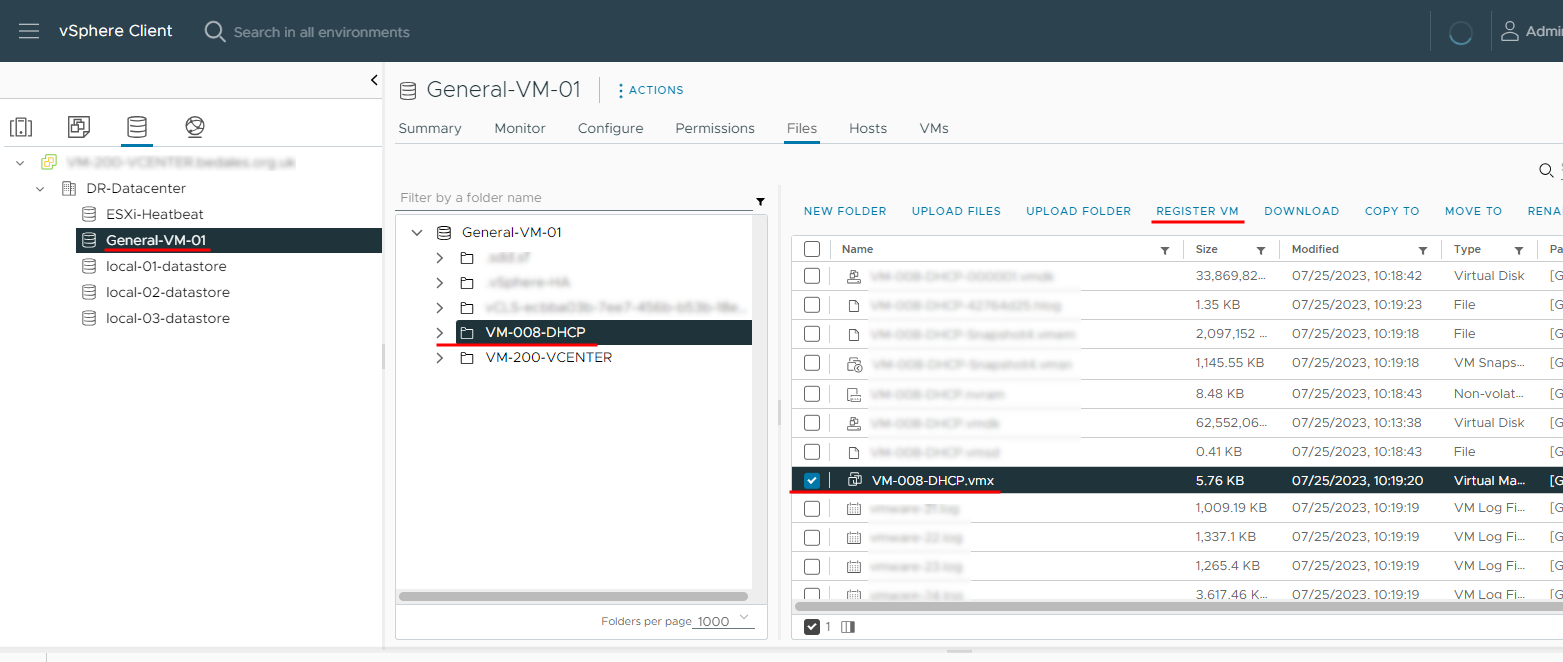Click the search magnifier icon in header
Screen dimensions: 1563x662
pos(214,31)
